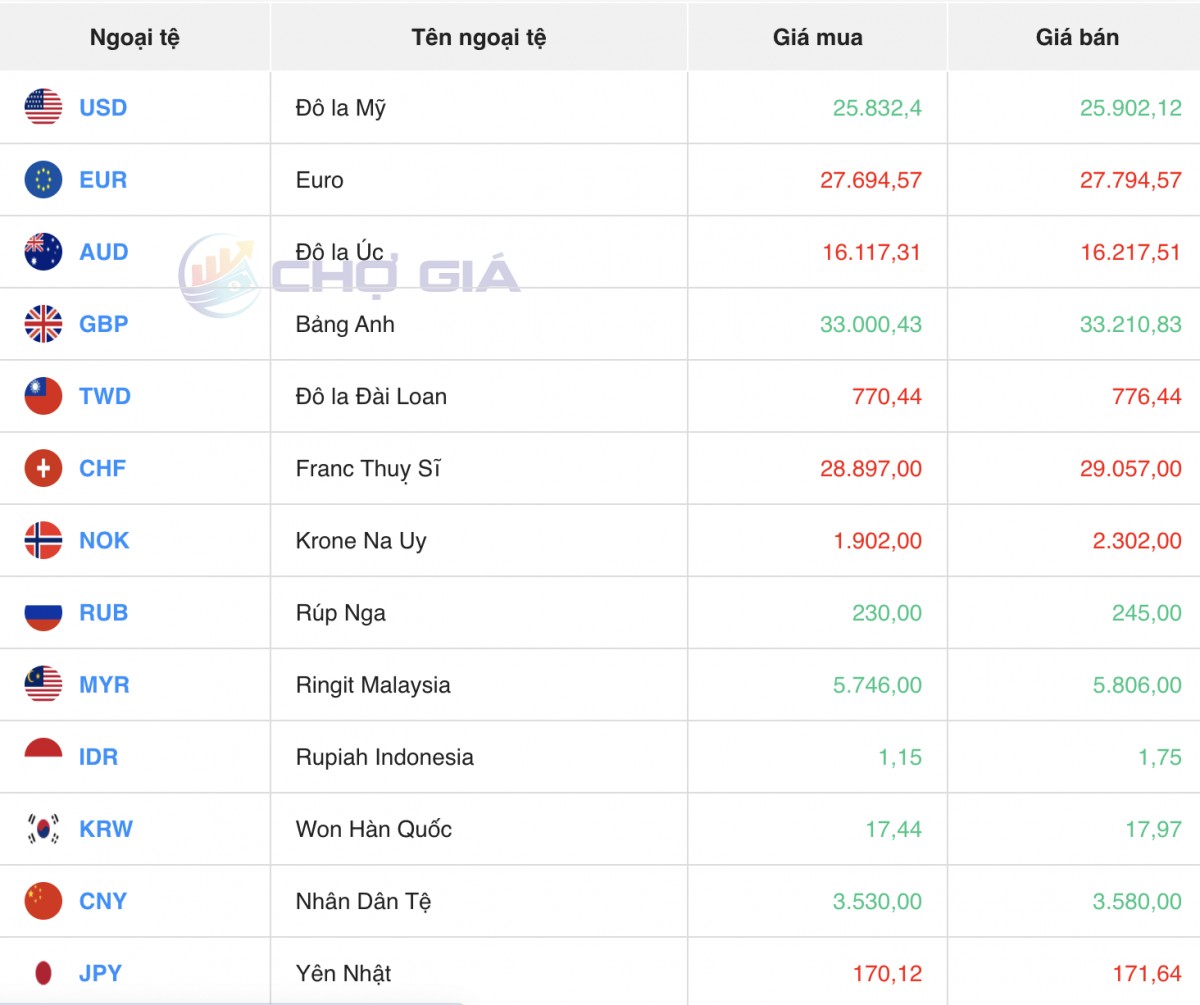Click the South Korean flag icon

pos(43,829)
